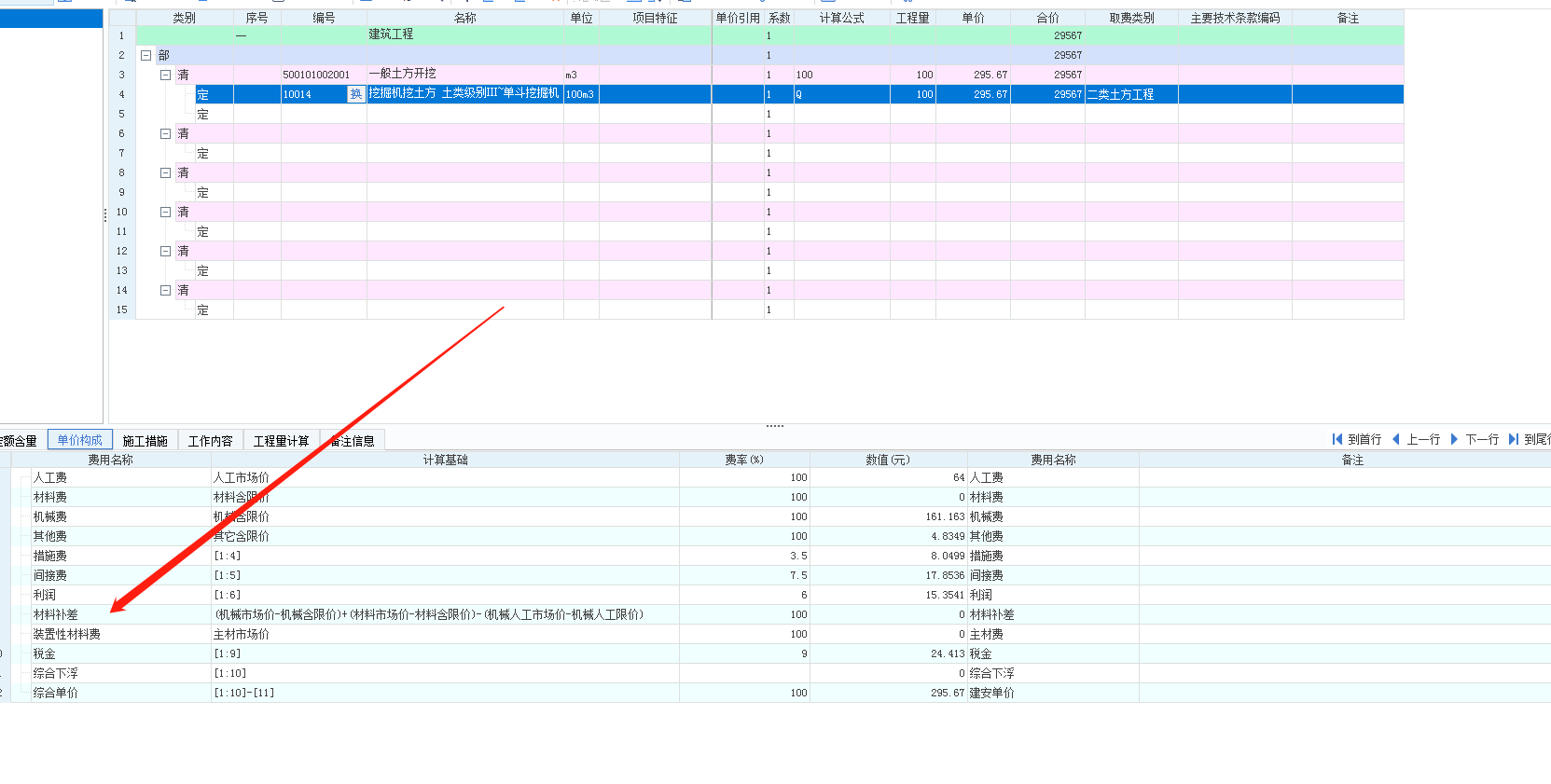Click the 建筑工程 title row
1551x784 pixels.
[x=769, y=35]
